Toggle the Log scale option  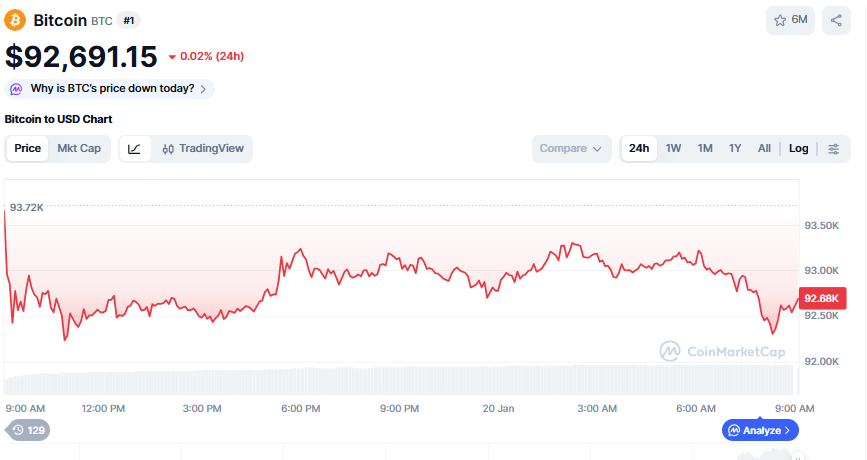[798, 149]
